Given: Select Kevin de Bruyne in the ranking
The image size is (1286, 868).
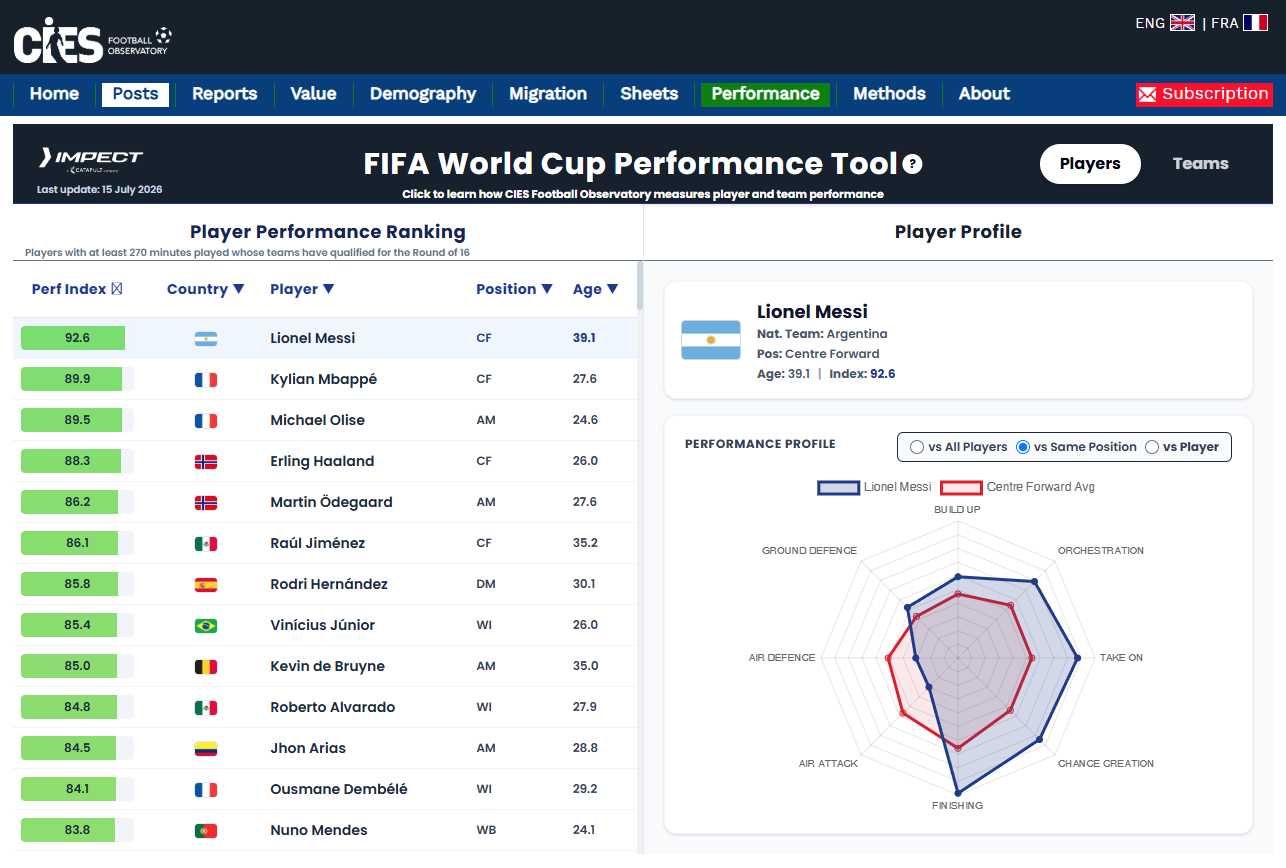Looking at the screenshot, I should pyautogui.click(x=324, y=666).
